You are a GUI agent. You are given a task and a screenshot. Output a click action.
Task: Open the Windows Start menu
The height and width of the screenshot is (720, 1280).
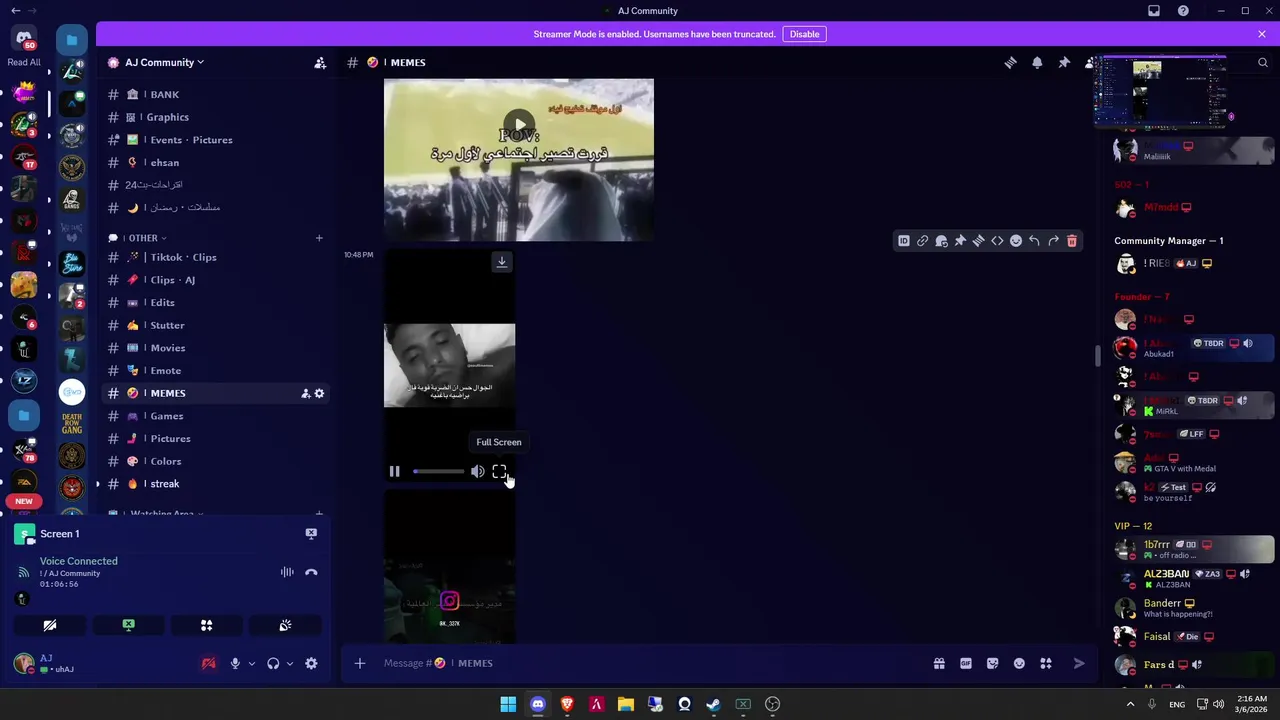[x=508, y=704]
